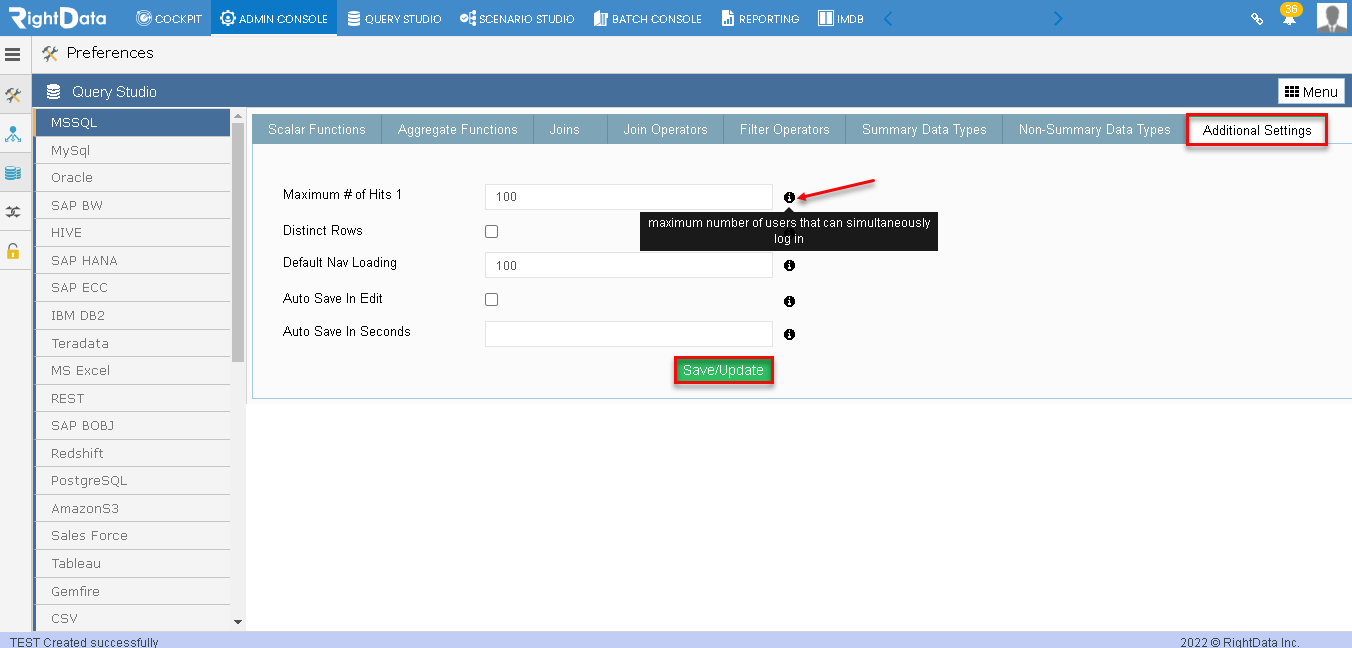
Task: Select Redshift in data source list
Action: coord(132,453)
